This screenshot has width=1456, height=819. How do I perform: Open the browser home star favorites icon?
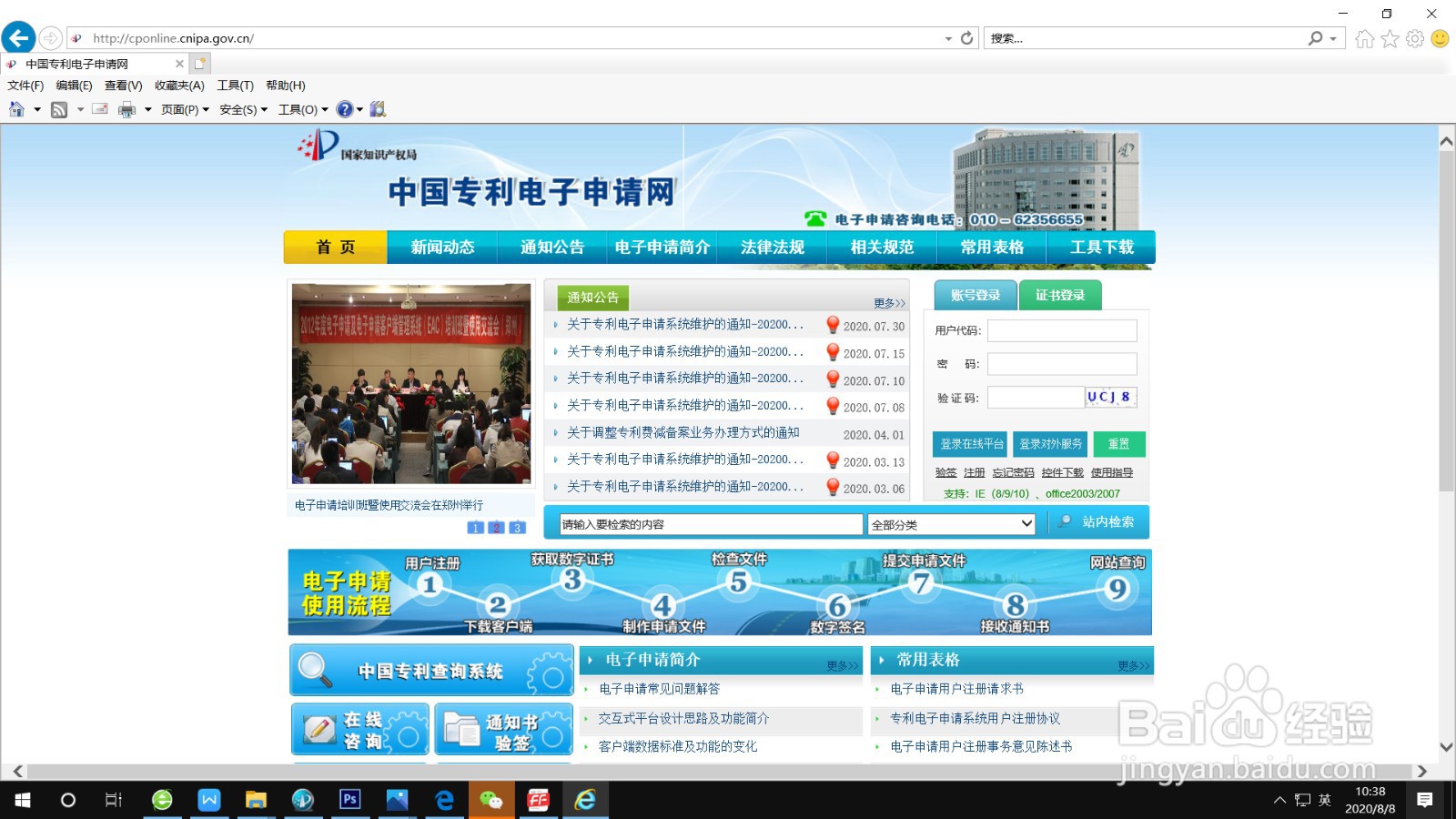1390,38
